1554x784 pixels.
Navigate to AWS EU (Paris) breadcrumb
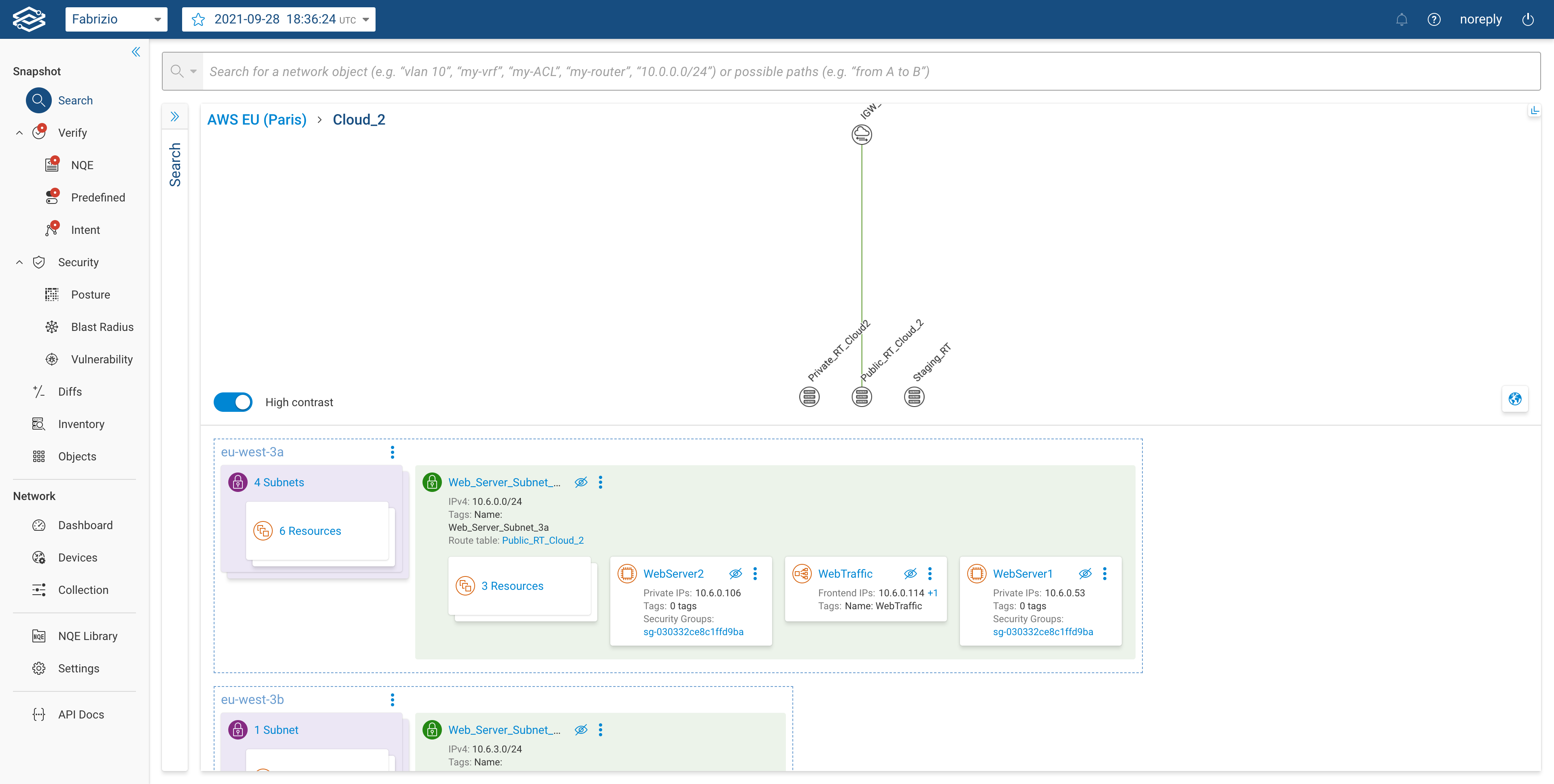pos(257,119)
